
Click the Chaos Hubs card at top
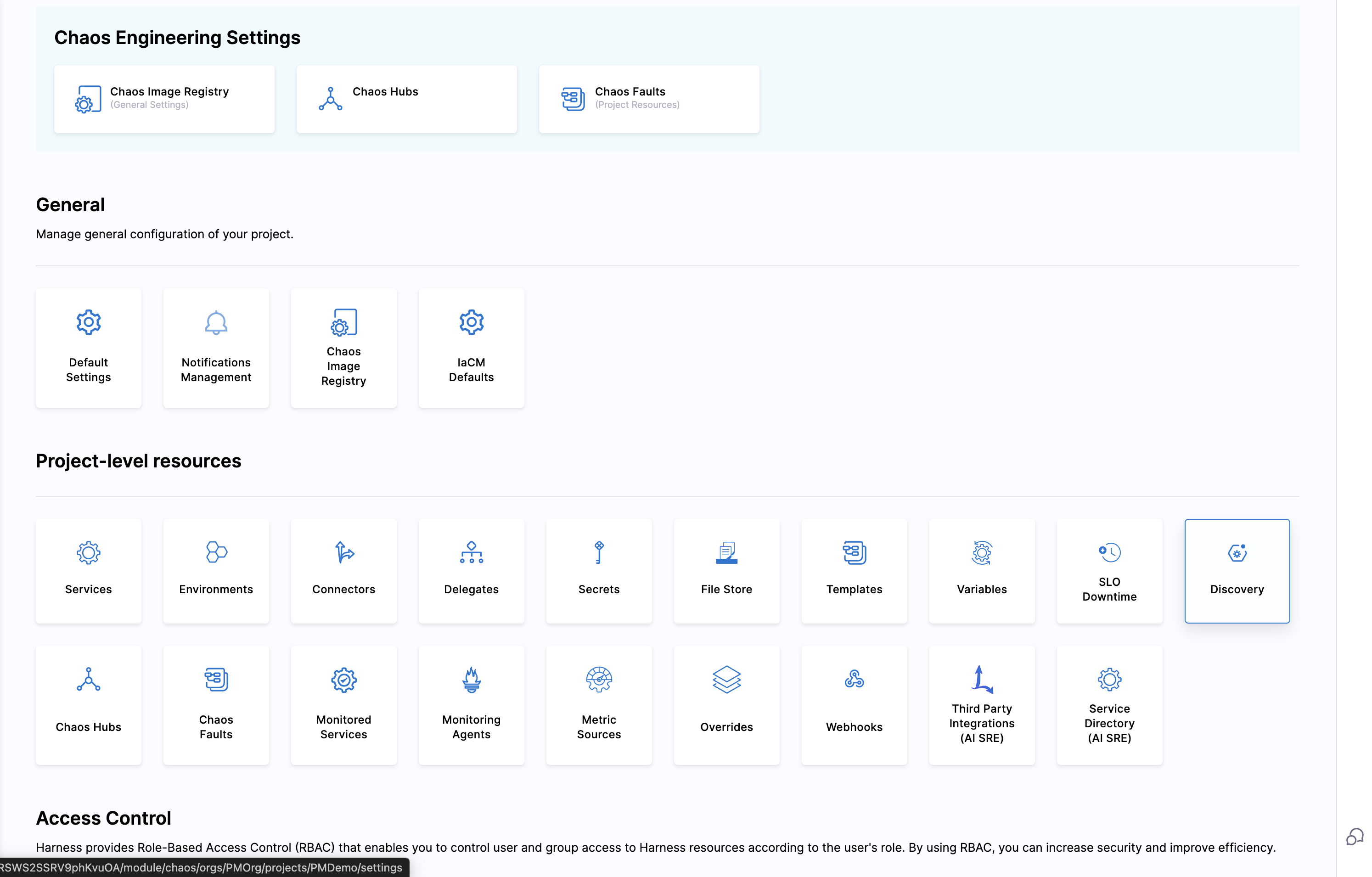406,99
